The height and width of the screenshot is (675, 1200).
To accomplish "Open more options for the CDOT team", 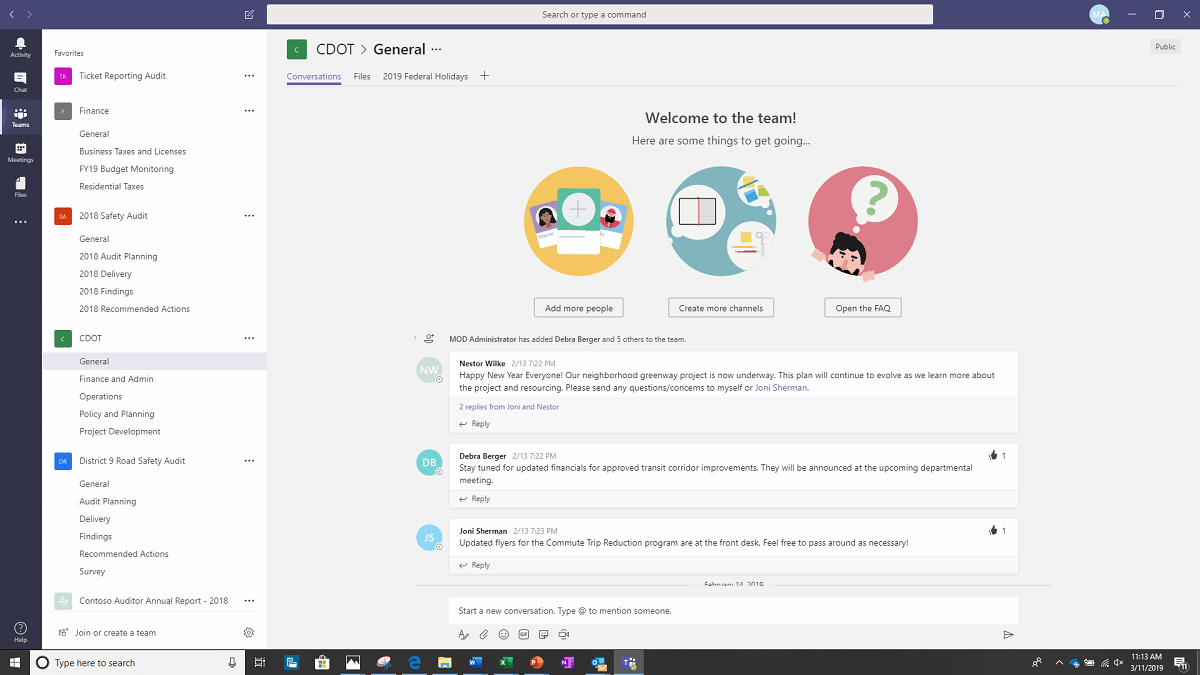I will click(x=248, y=338).
